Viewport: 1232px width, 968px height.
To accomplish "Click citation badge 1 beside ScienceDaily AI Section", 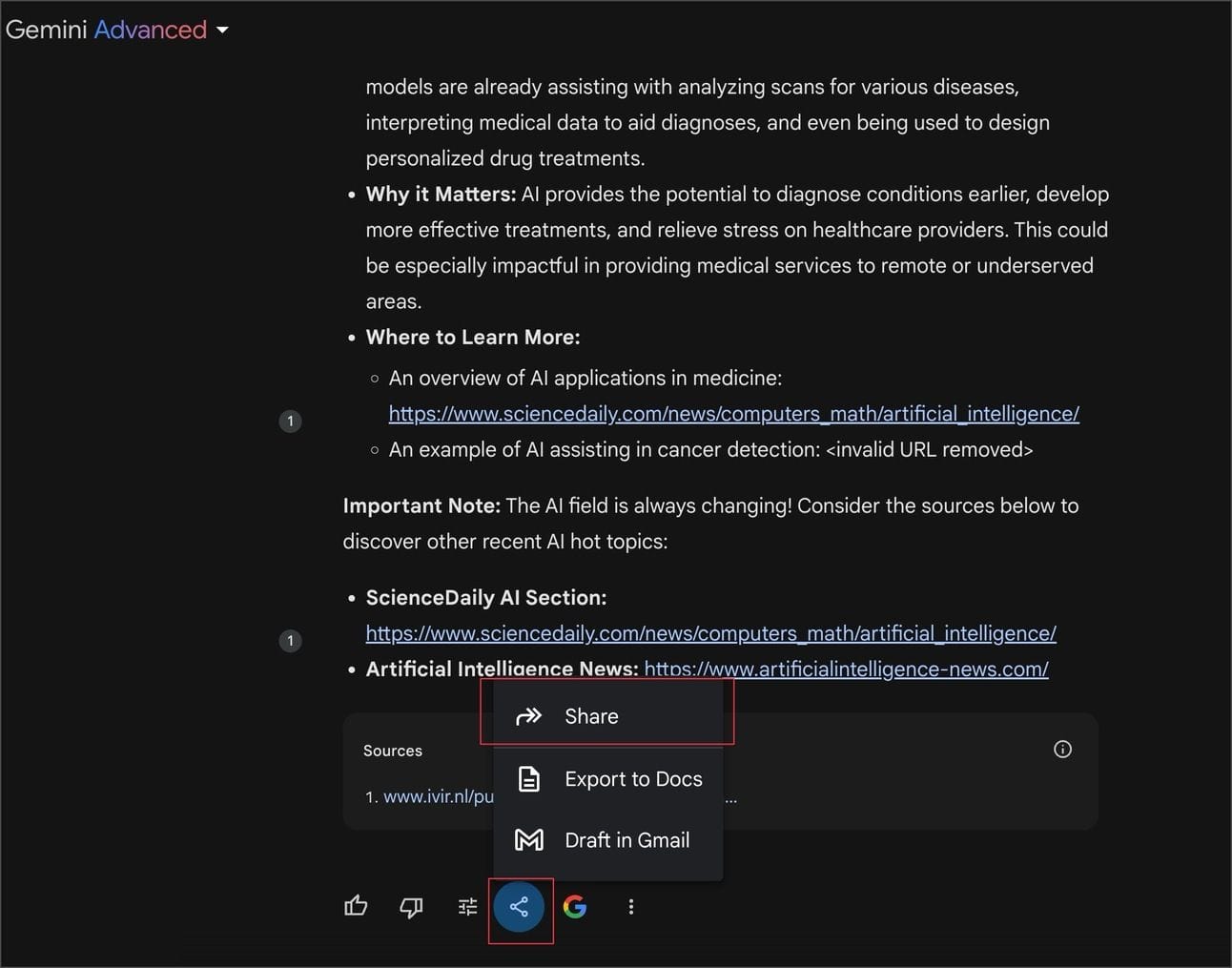I will tap(290, 641).
